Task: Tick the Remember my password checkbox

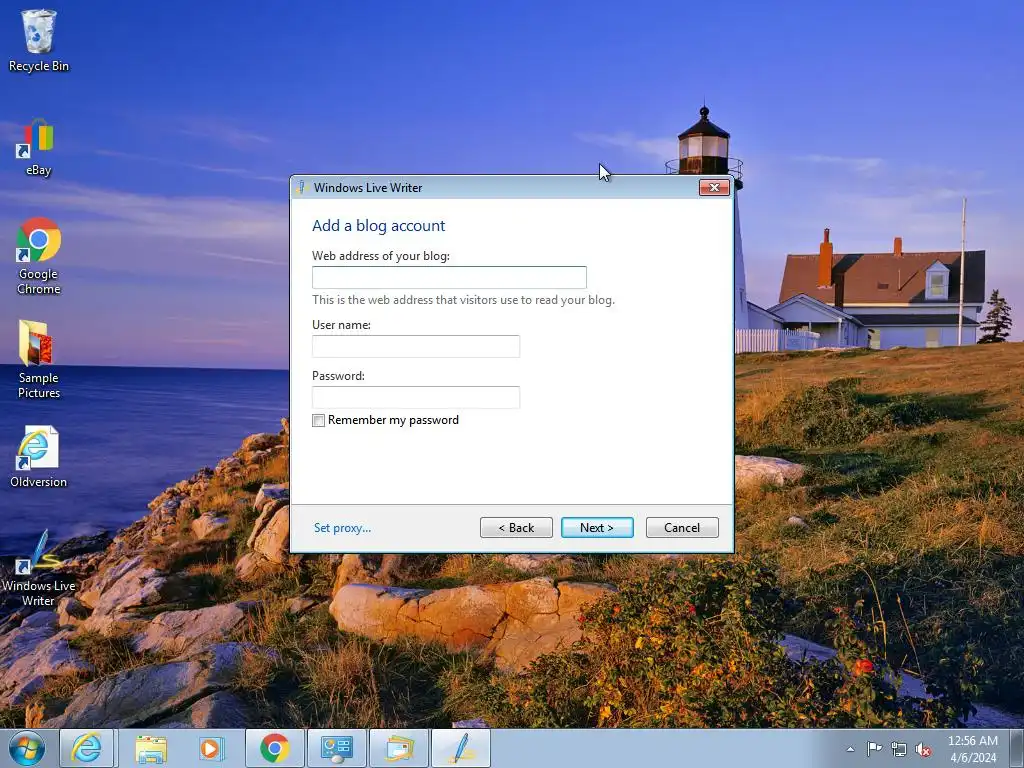Action: pyautogui.click(x=319, y=421)
